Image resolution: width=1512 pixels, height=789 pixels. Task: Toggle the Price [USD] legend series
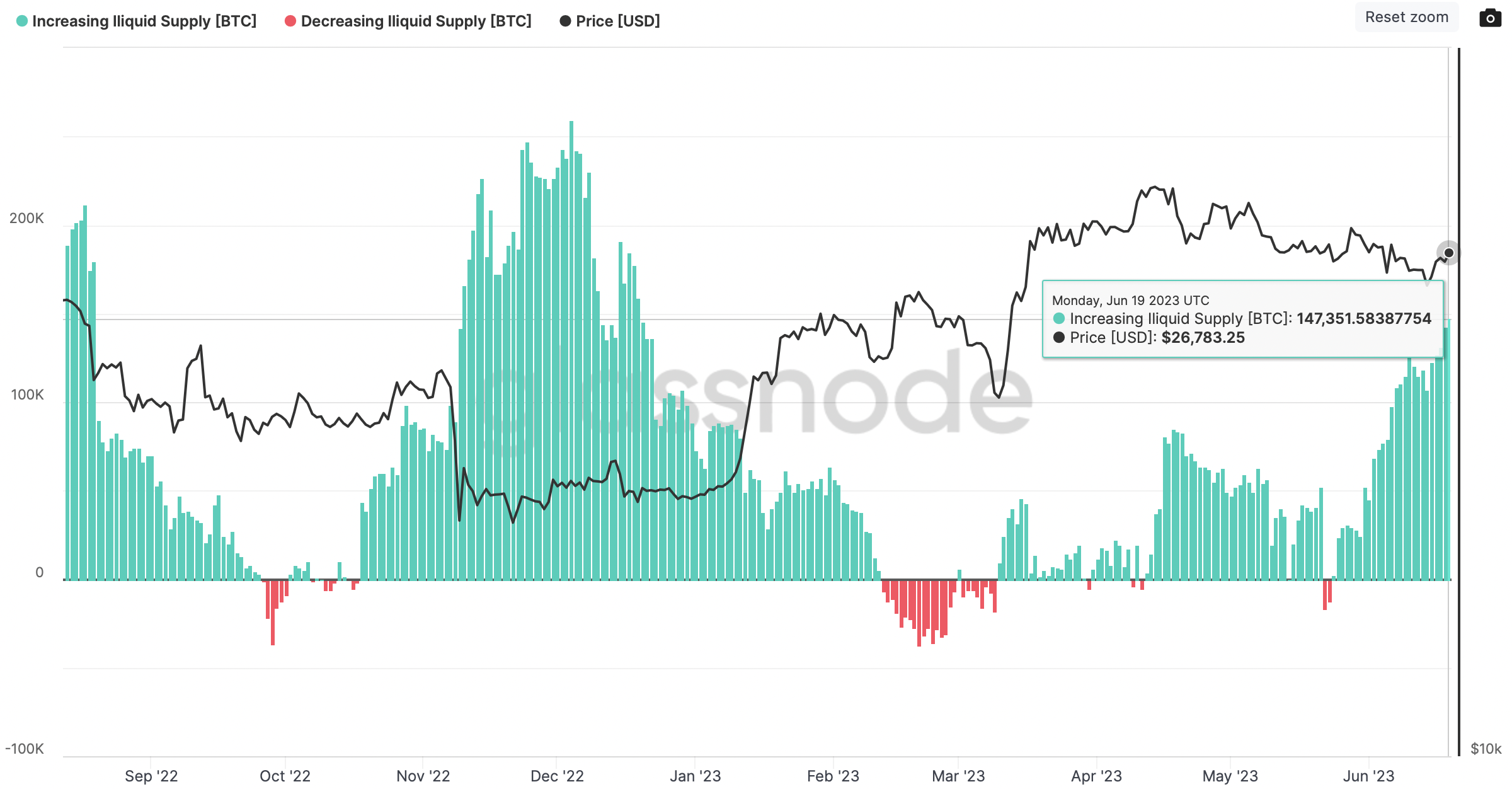610,21
